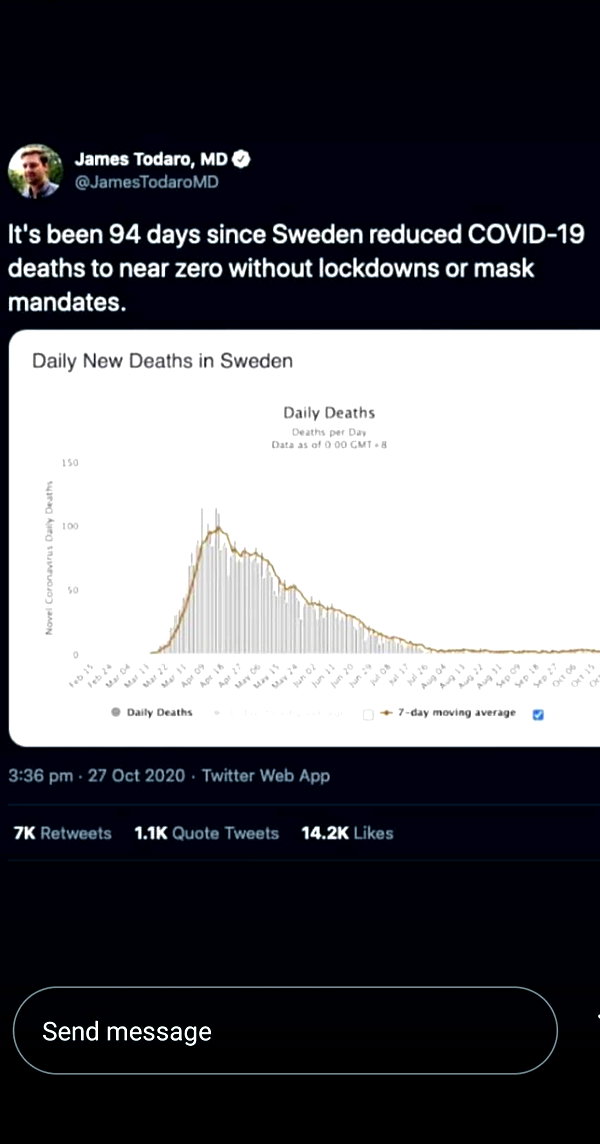Toggle the Daily Deaths legend series
600x1144 pixels.
click(152, 712)
